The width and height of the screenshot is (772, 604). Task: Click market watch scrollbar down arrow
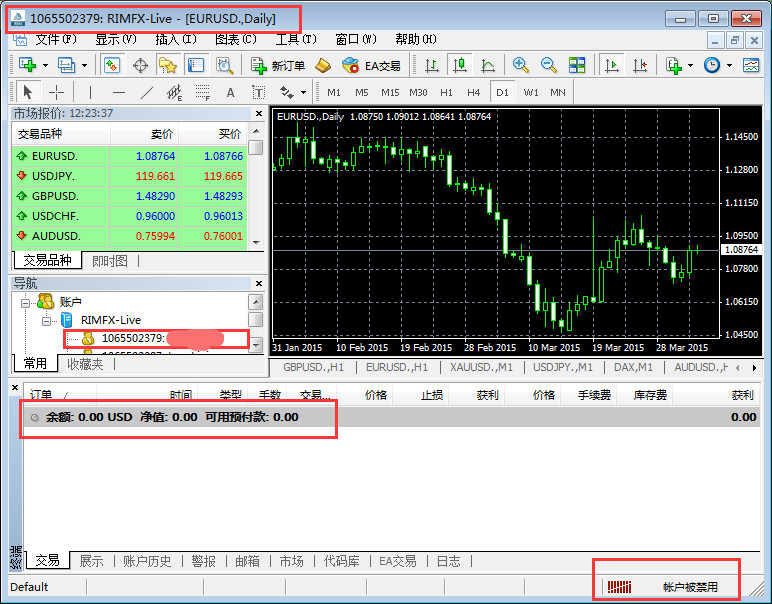pyautogui.click(x=256, y=243)
